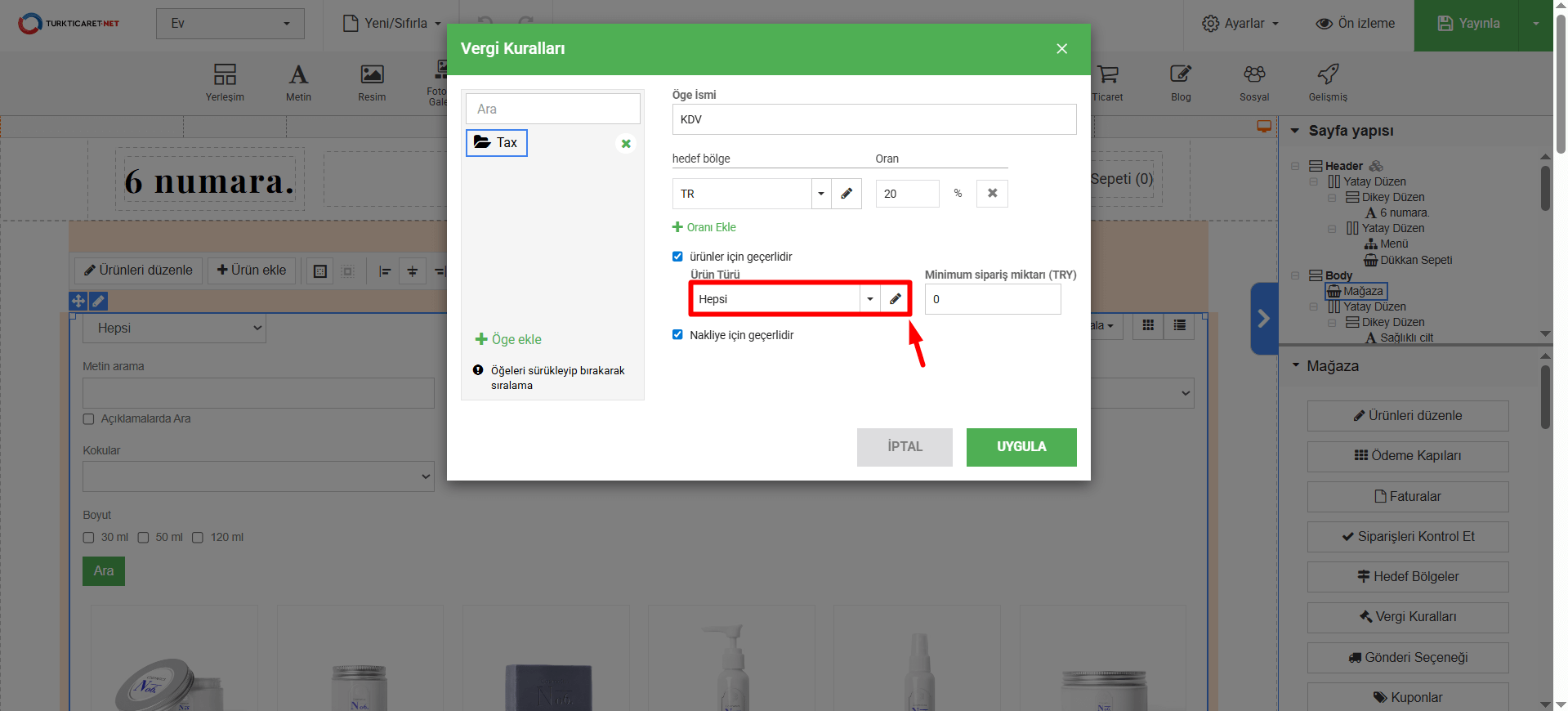Open the Blog tool icon

1181,82
